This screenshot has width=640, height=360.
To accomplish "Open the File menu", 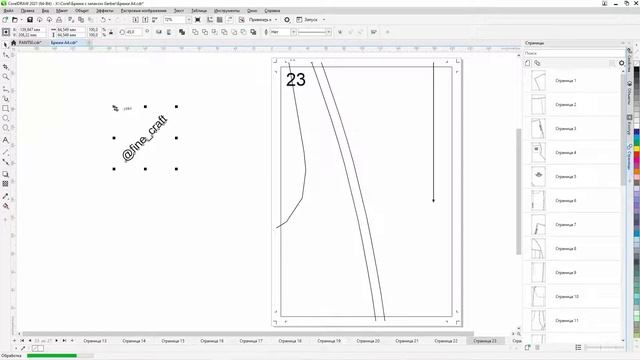I will coord(9,11).
